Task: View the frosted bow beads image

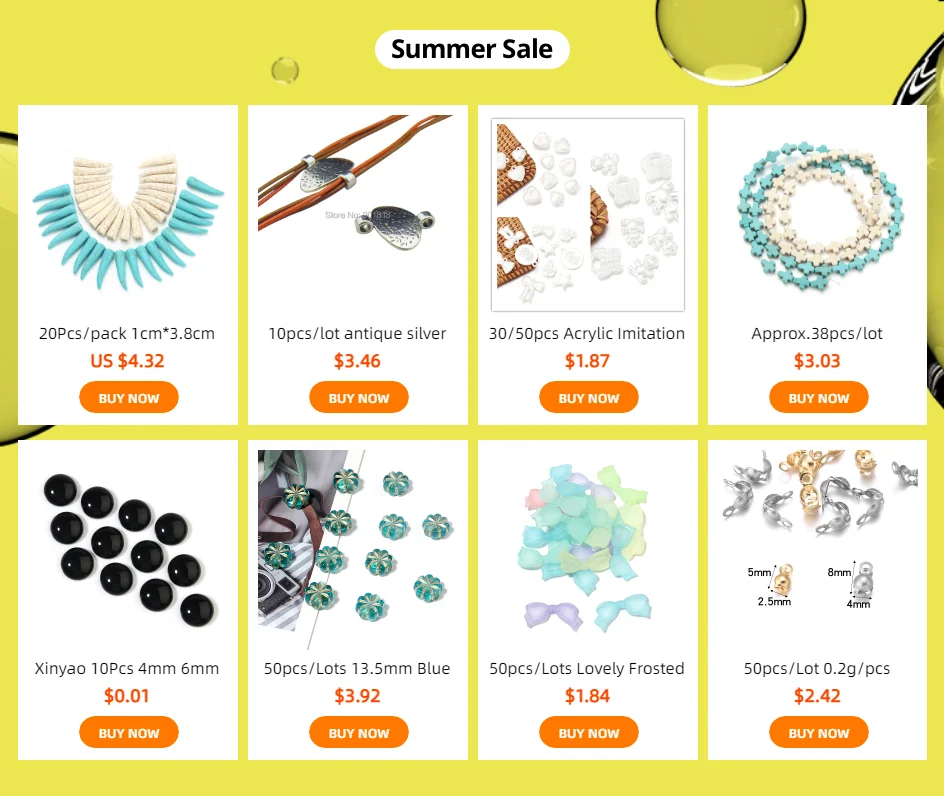Action: coord(588,550)
